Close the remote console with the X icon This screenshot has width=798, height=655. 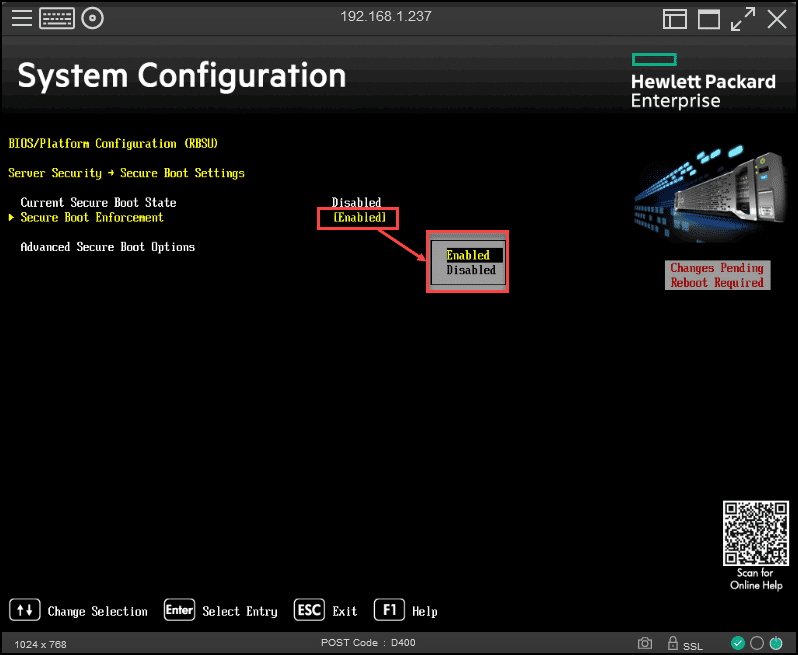click(x=777, y=19)
